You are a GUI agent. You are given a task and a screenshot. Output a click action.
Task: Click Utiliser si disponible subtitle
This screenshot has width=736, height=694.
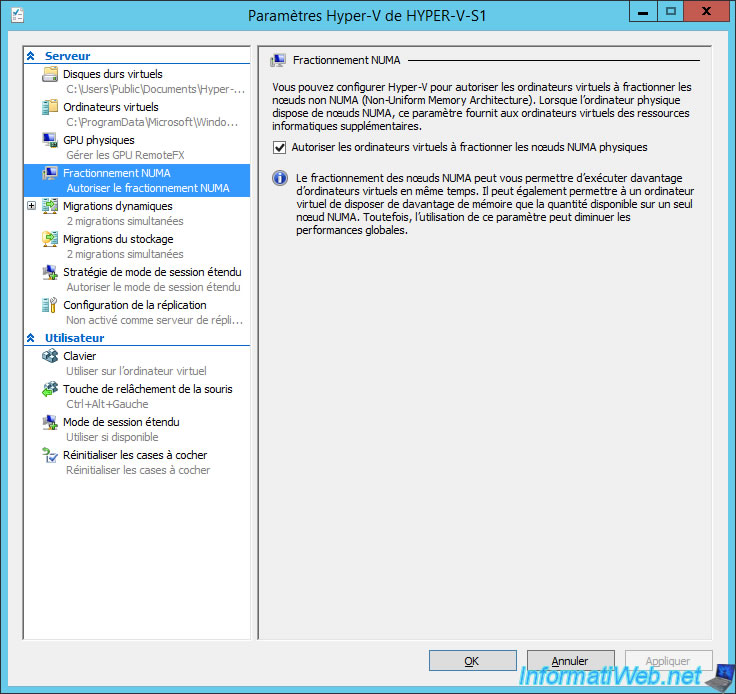tap(112, 437)
